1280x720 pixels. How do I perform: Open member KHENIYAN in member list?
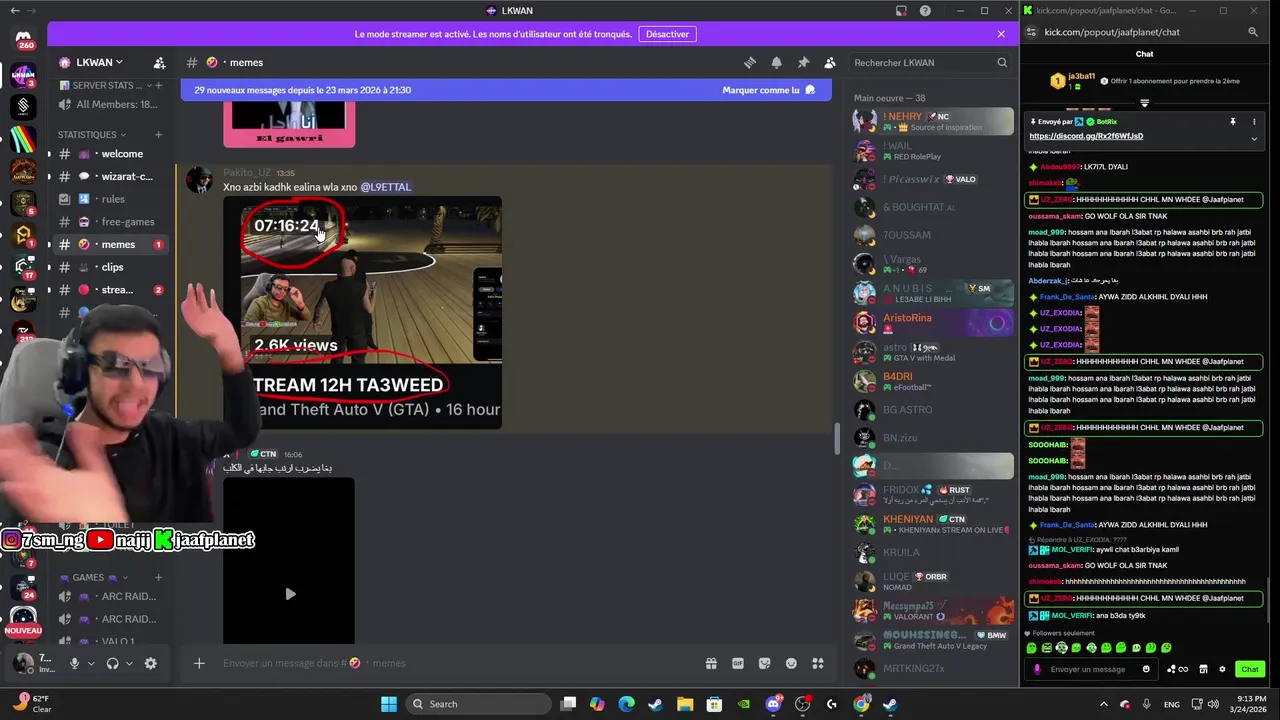932,524
